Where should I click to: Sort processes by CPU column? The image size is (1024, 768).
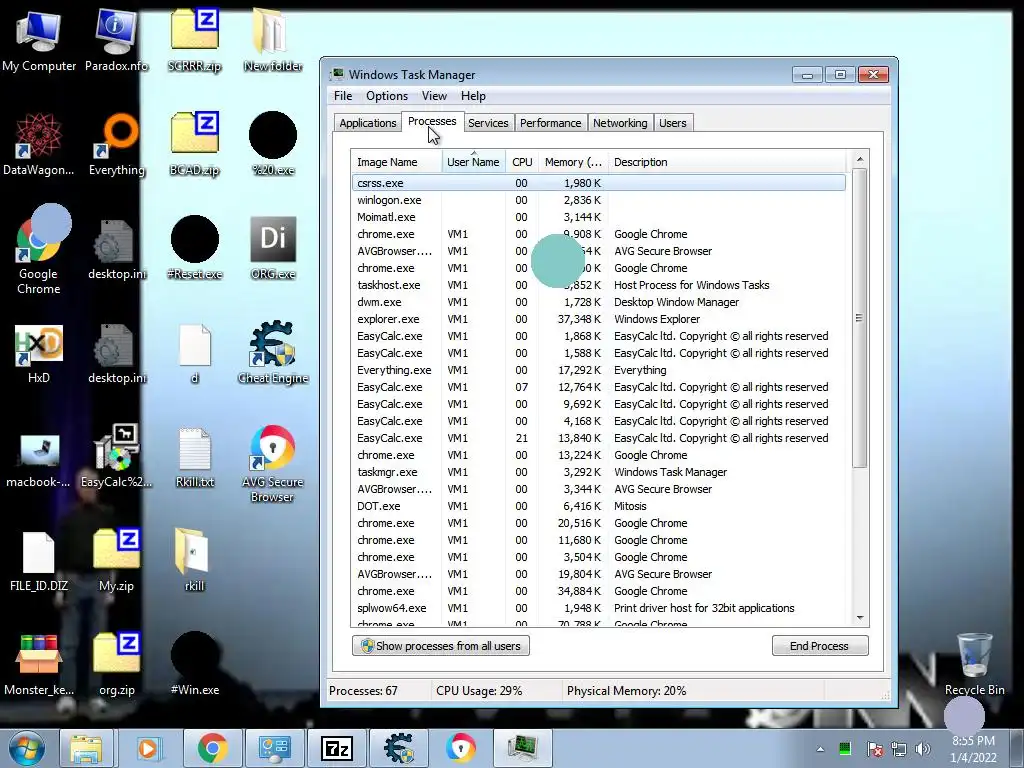(522, 162)
